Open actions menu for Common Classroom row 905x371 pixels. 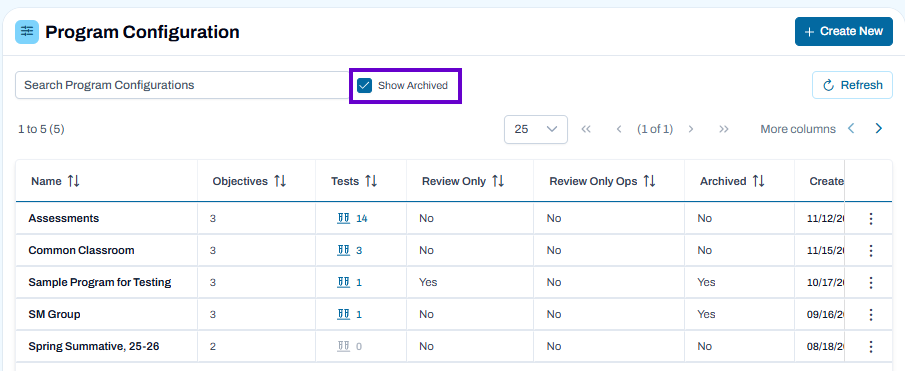coord(871,250)
